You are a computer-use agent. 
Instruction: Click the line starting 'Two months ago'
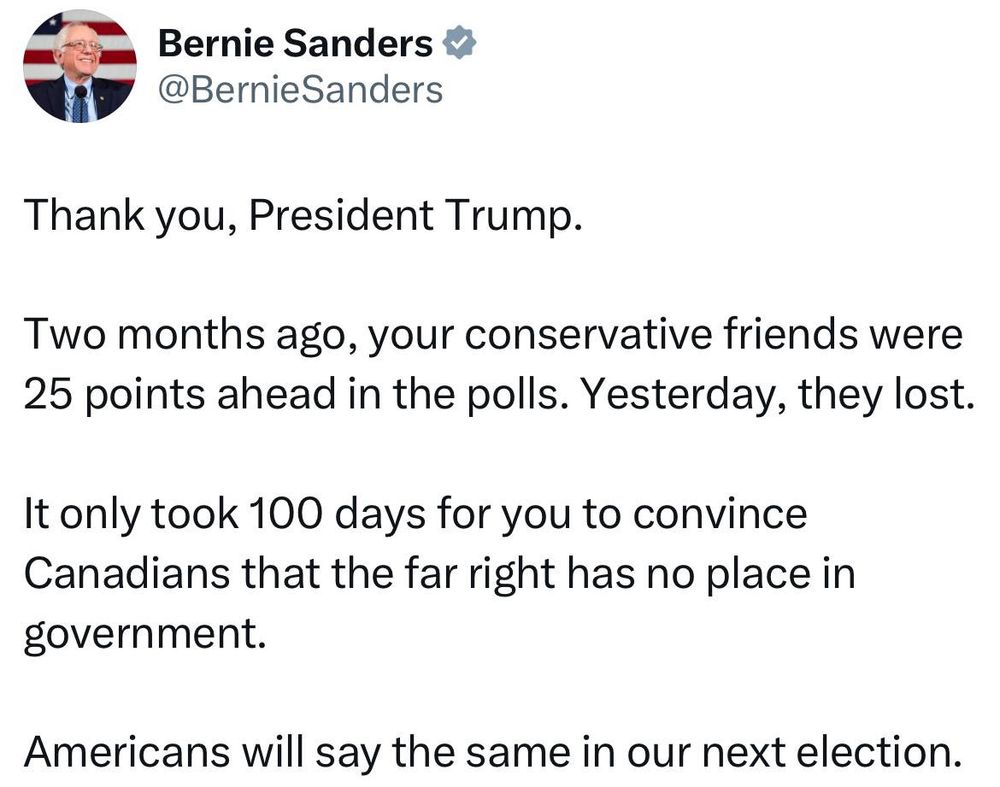pos(493,335)
